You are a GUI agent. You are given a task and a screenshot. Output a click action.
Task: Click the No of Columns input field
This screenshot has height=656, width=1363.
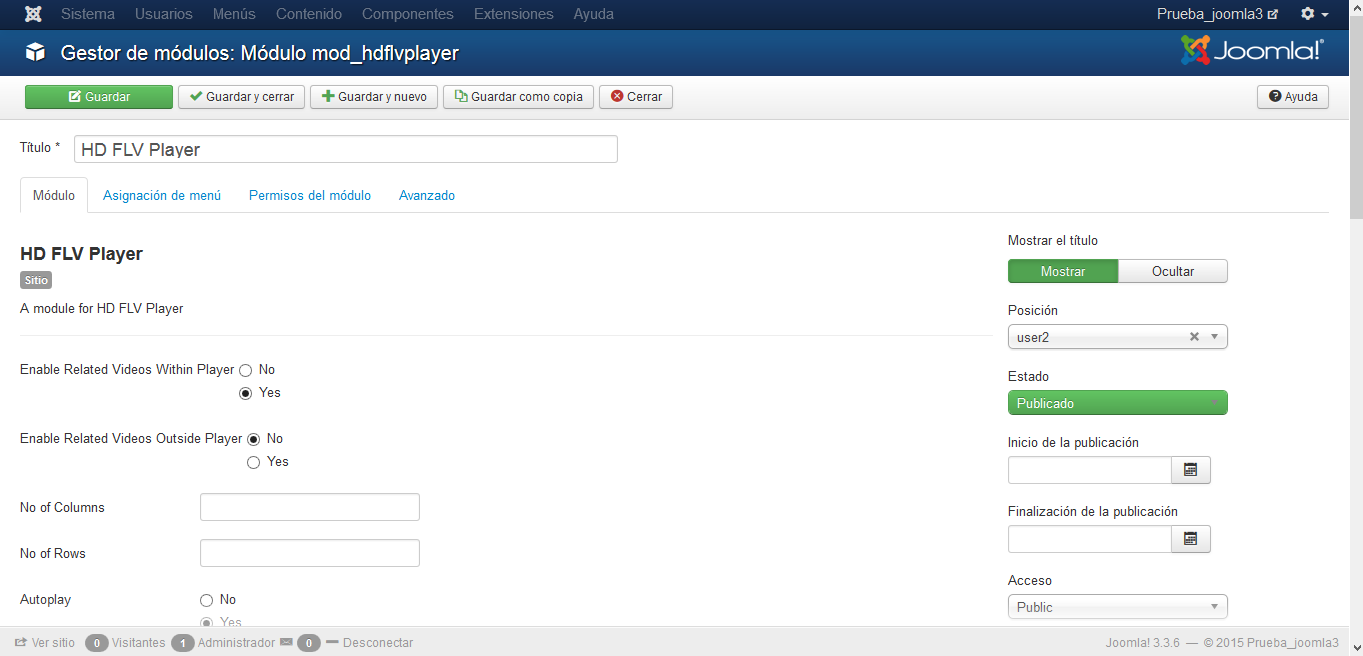(x=309, y=507)
